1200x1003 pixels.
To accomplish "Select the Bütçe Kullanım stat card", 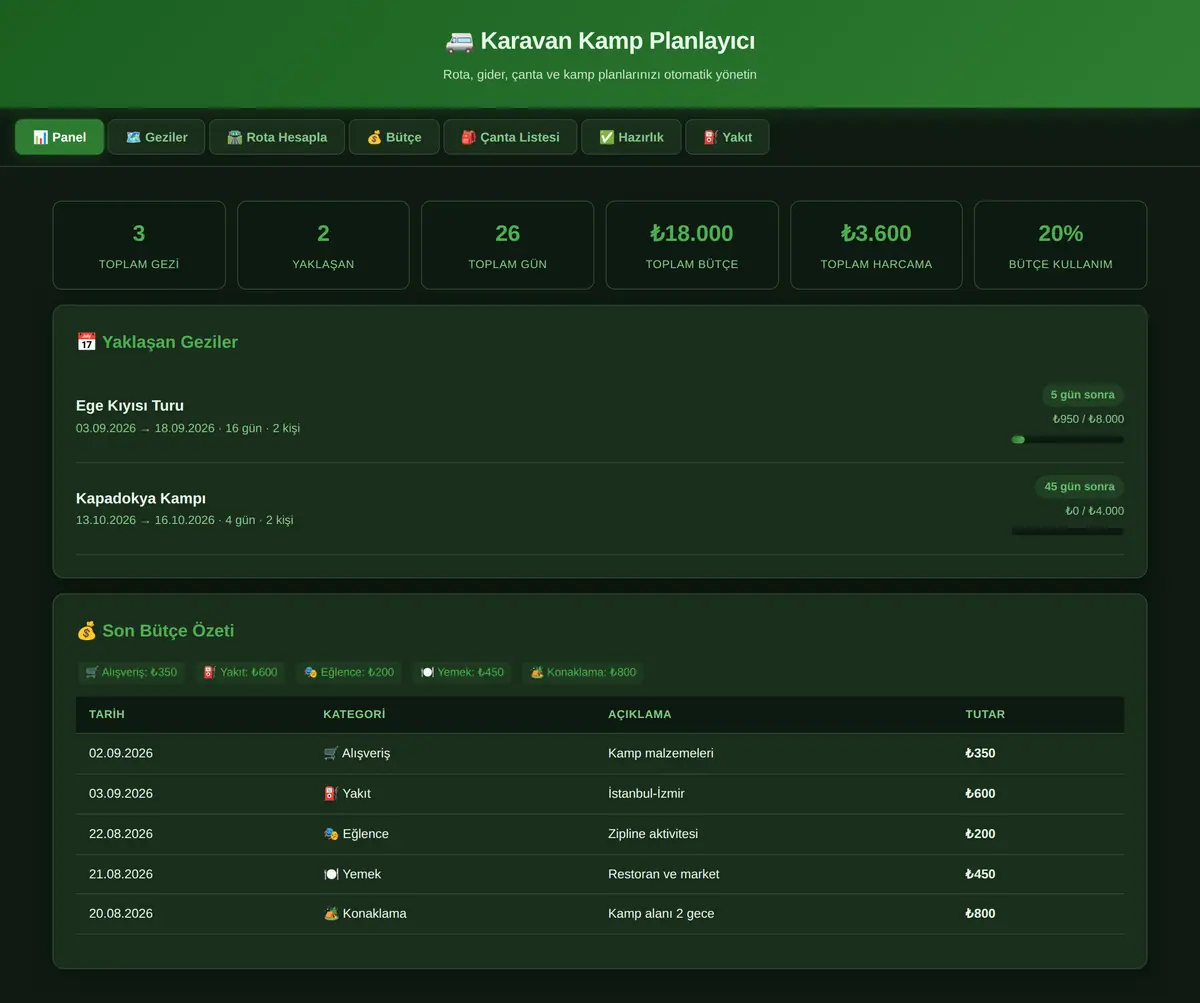I will pos(1061,245).
